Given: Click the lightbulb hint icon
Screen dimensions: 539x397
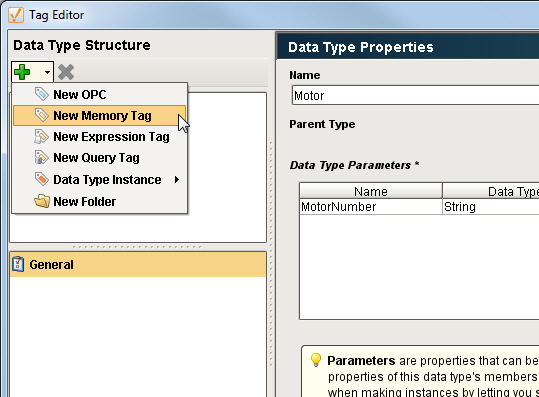Looking at the screenshot, I should (316, 360).
